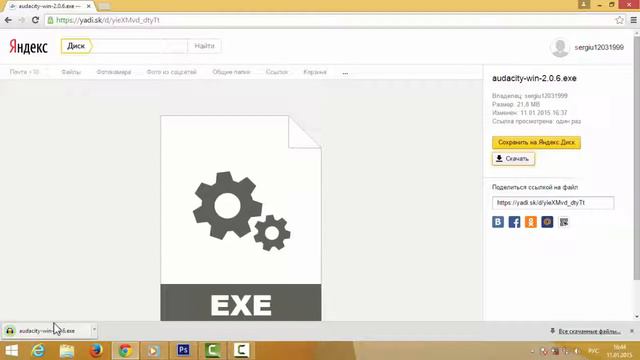This screenshot has height=360, width=640.
Task: Click the Найти search button
Action: coord(204,46)
